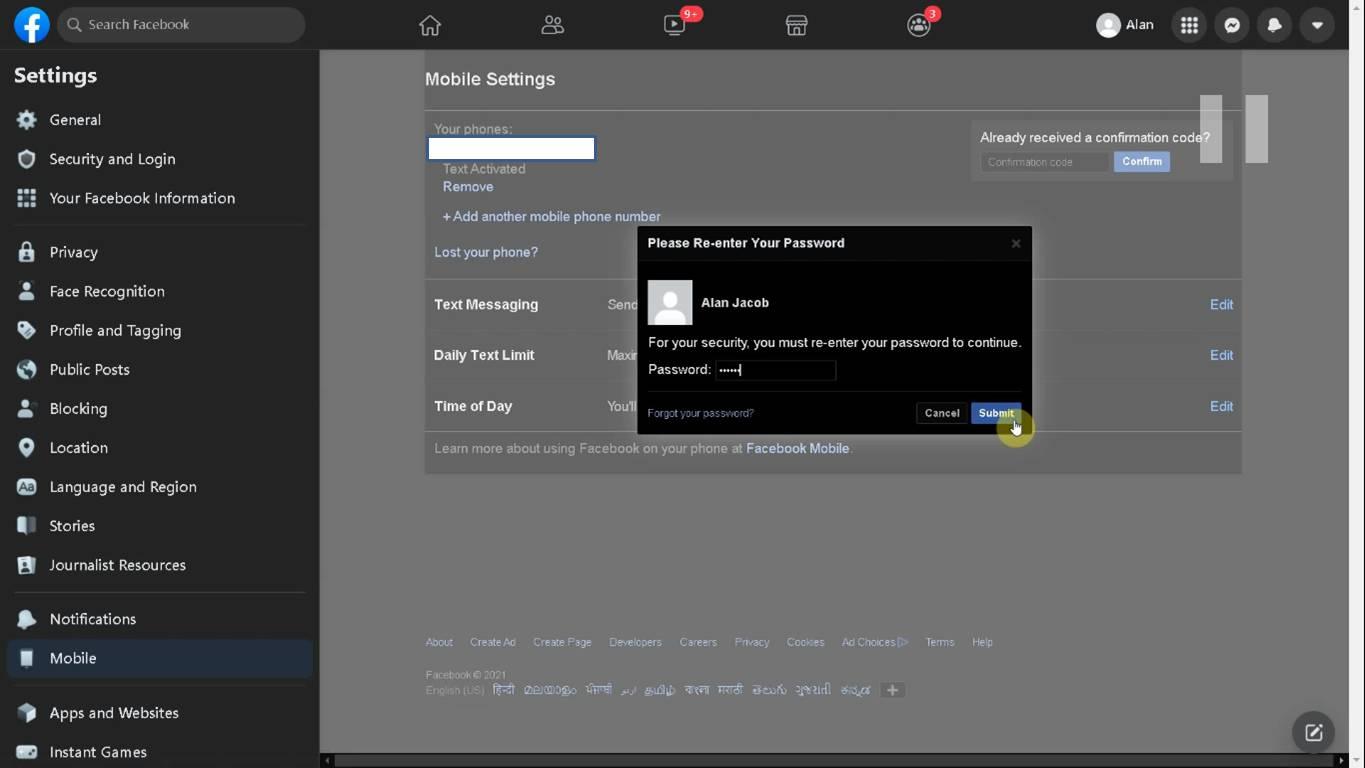Open the Cookies footer link
This screenshot has width=1365, height=768.
(805, 642)
